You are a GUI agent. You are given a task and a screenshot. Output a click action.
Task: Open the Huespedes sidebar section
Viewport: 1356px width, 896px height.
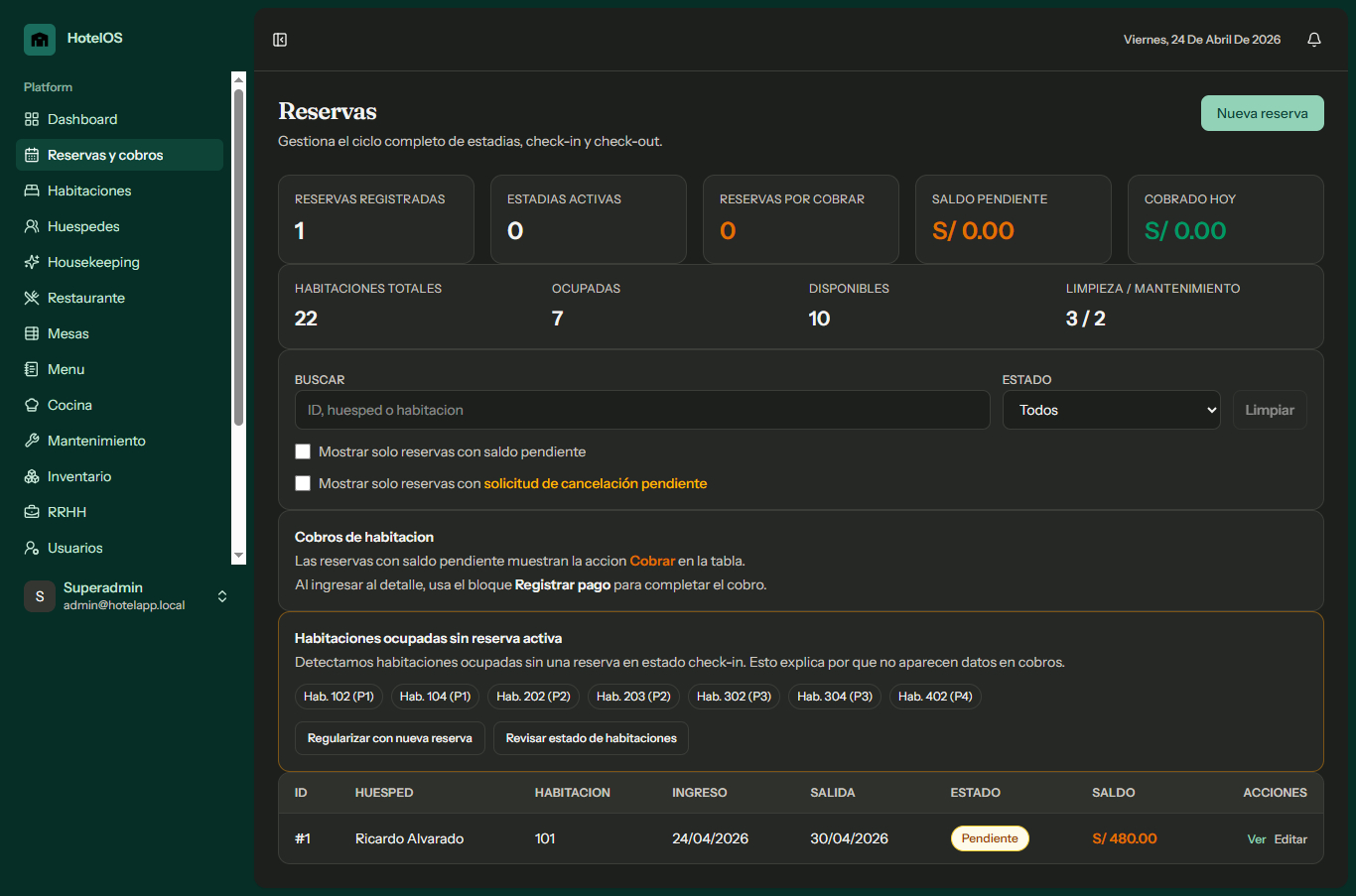83,226
